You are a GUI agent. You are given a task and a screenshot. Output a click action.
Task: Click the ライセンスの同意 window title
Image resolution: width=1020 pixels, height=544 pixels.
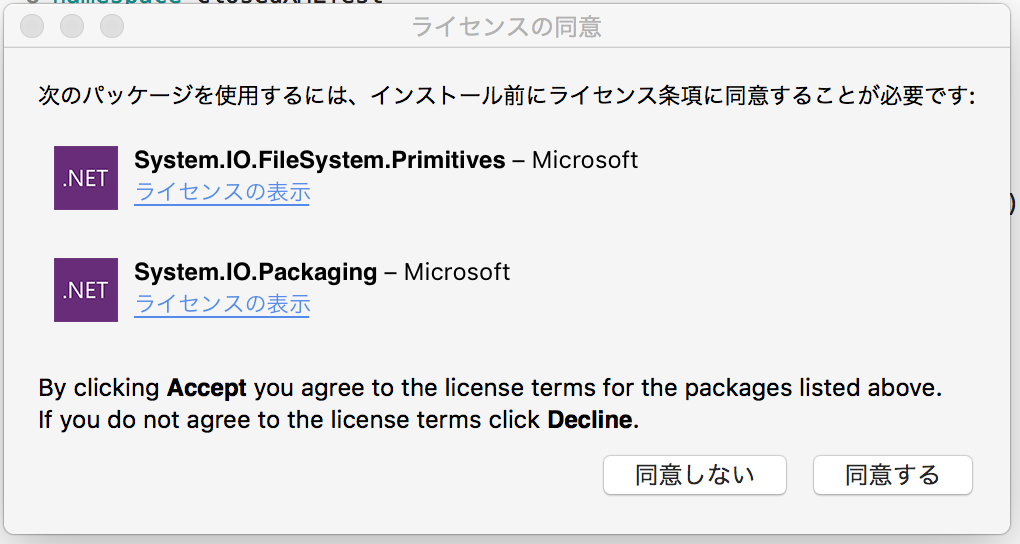506,27
